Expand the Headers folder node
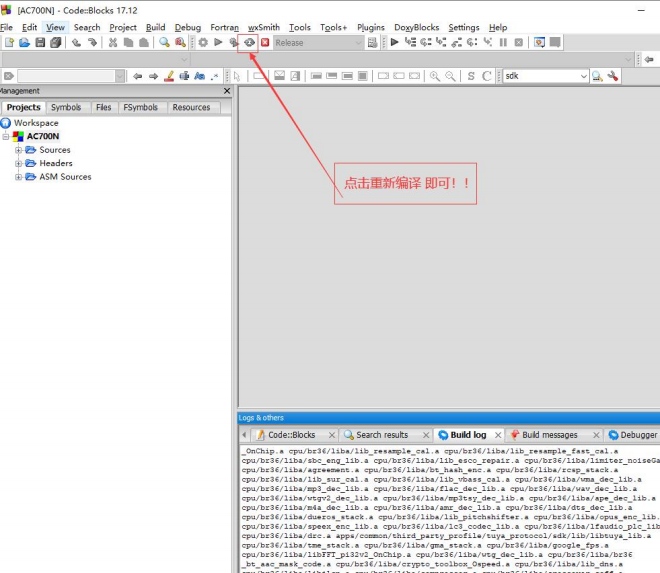The width and height of the screenshot is (660, 573). point(18,163)
